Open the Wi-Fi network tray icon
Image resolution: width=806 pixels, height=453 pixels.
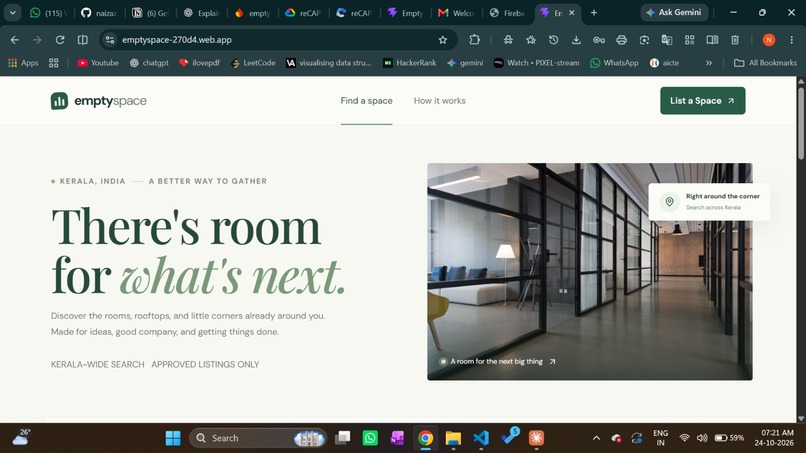point(684,438)
